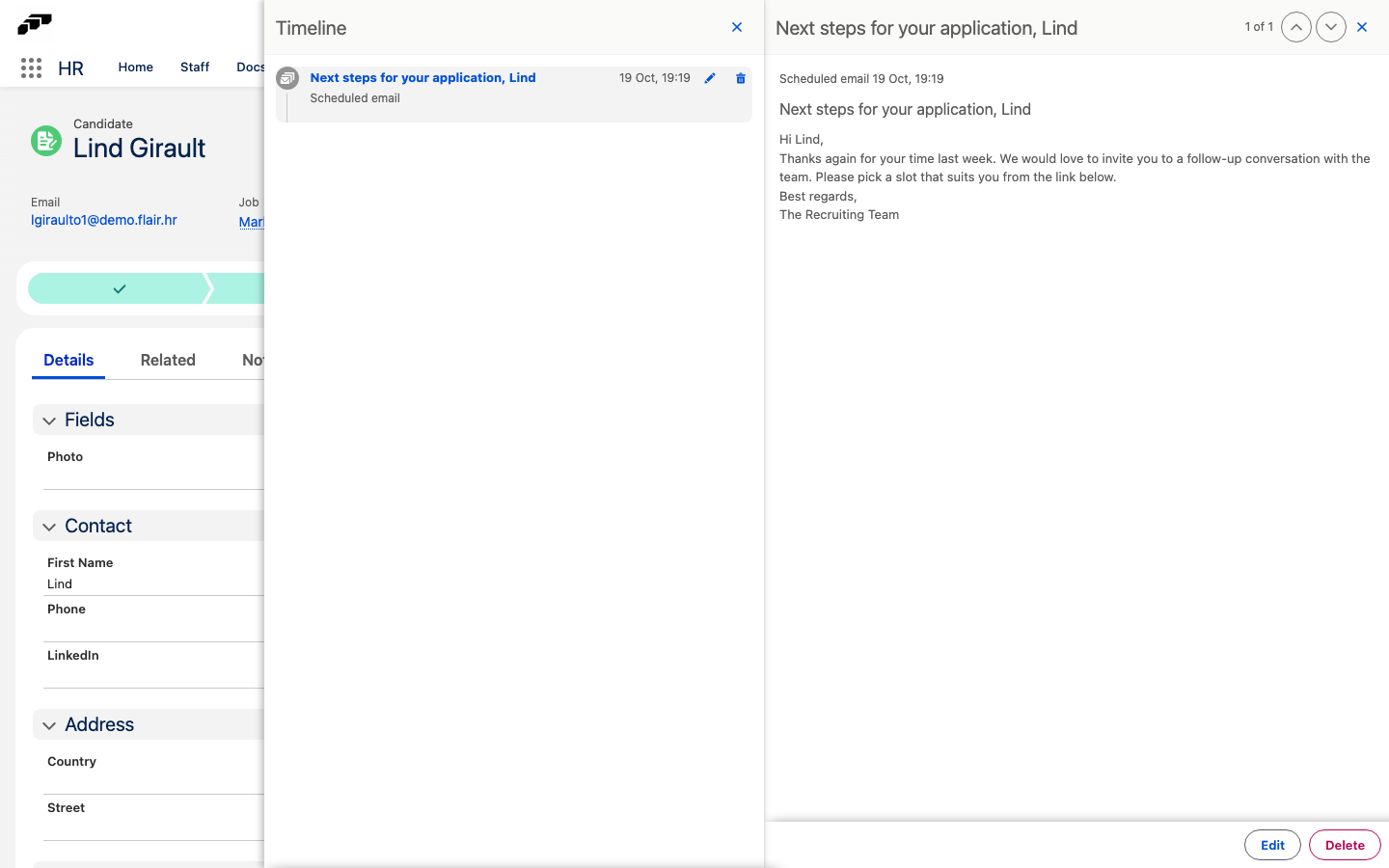This screenshot has height=868, width=1389.
Task: Collapse the Fields section
Action: pyautogui.click(x=49, y=420)
